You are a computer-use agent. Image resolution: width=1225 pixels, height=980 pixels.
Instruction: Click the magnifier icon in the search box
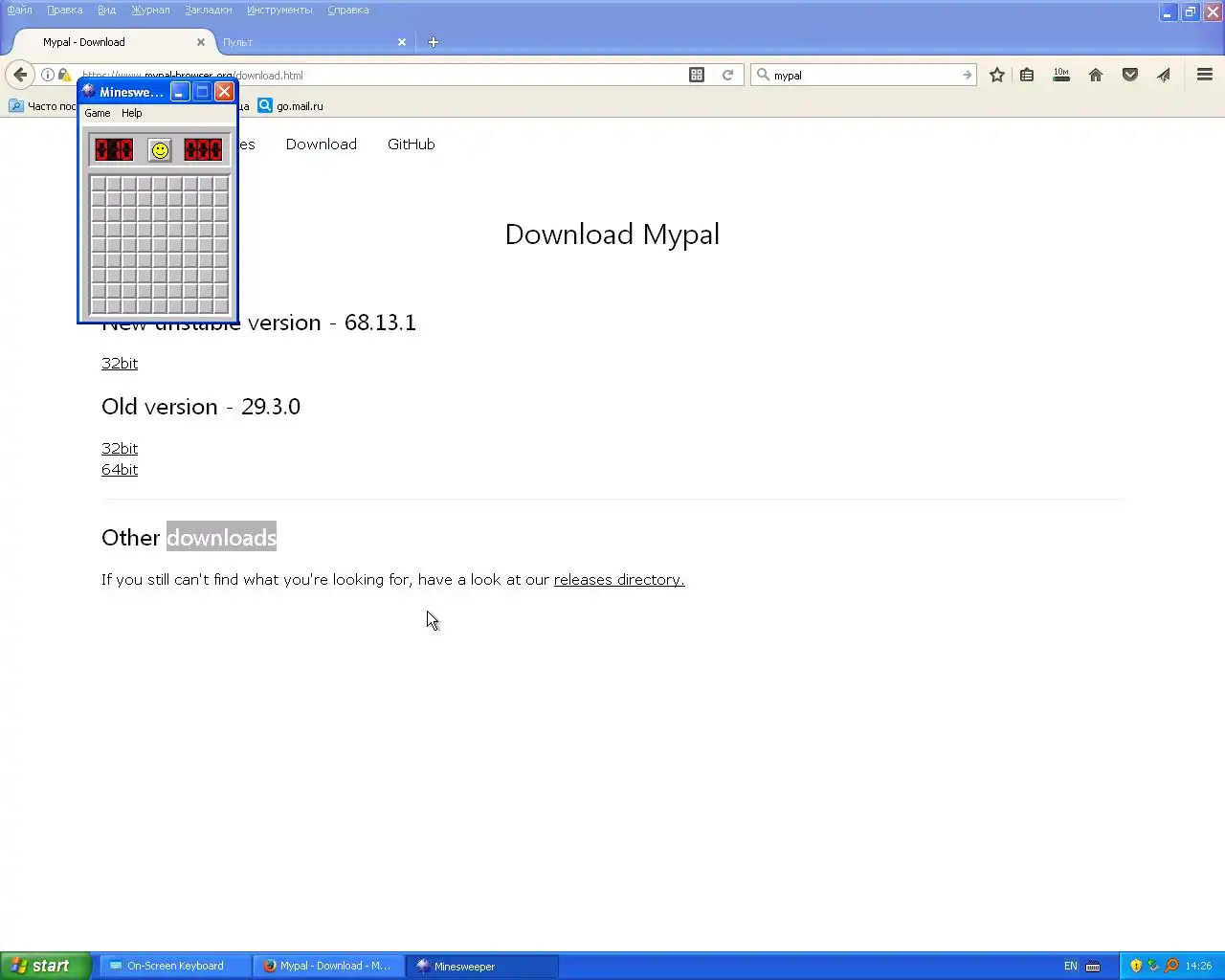[x=763, y=75]
